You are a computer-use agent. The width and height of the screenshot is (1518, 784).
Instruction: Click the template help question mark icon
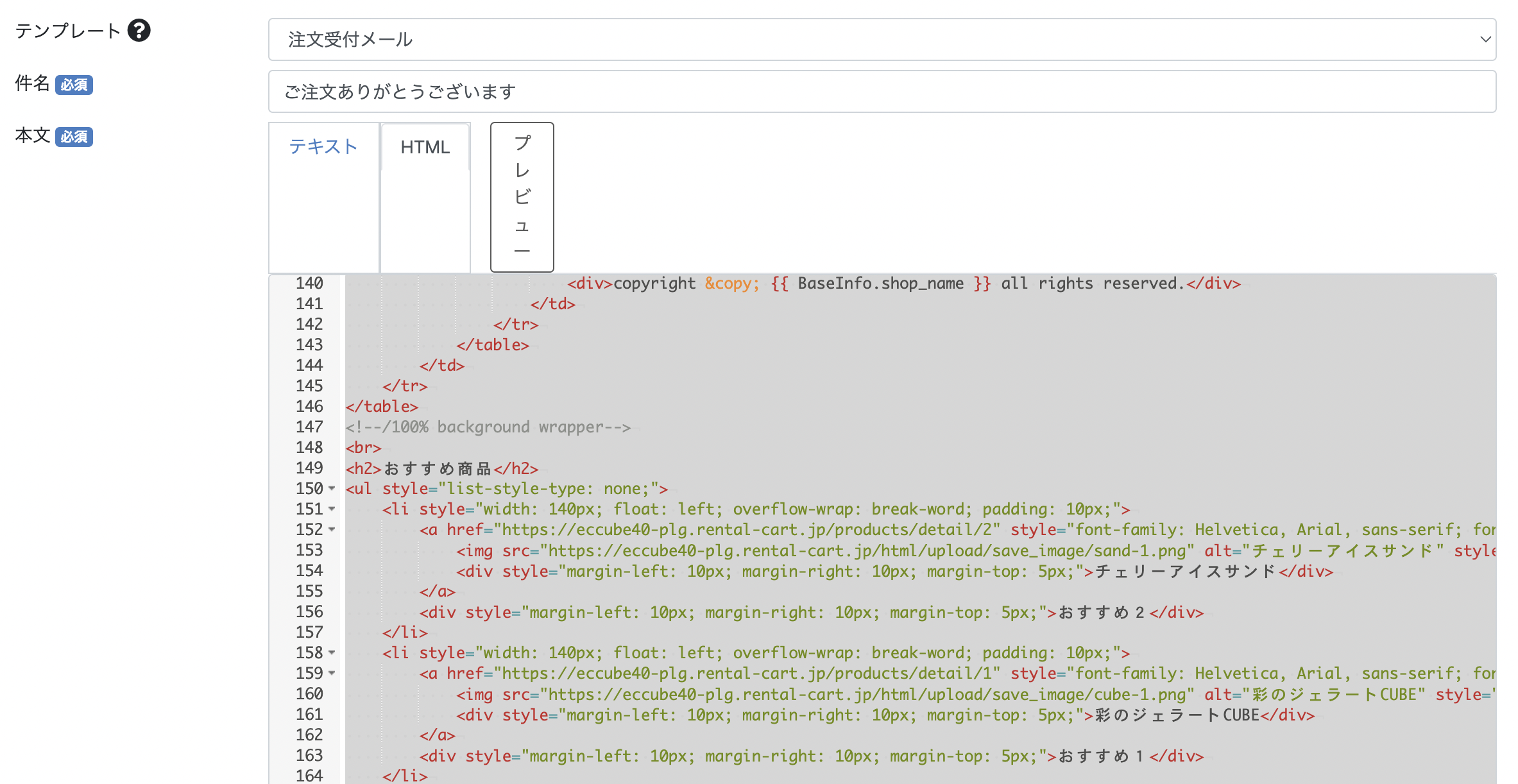coord(139,30)
